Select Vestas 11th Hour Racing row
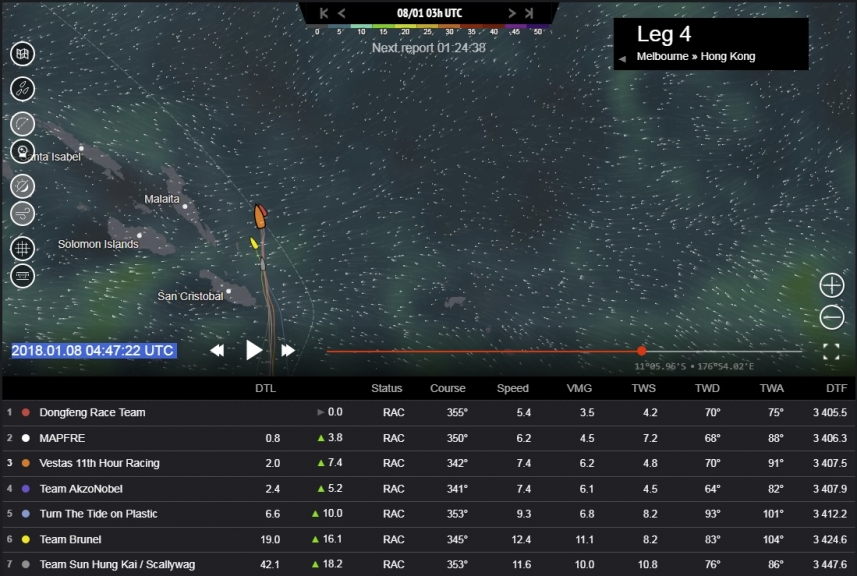 tap(428, 463)
